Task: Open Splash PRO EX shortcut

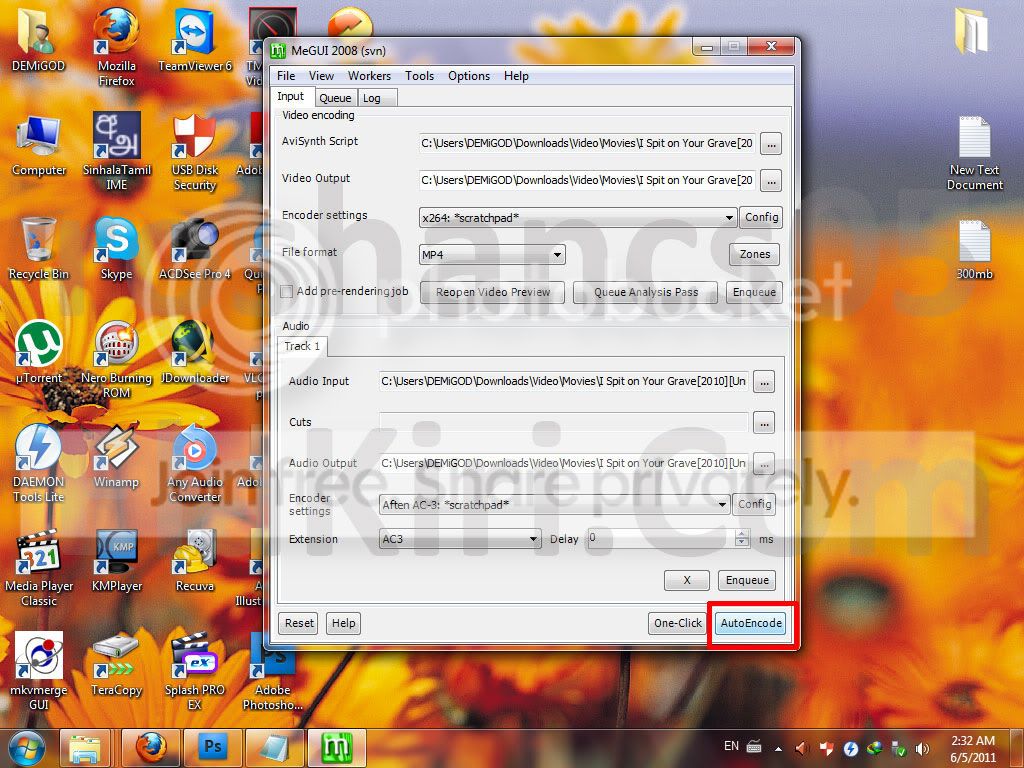Action: tap(195, 671)
